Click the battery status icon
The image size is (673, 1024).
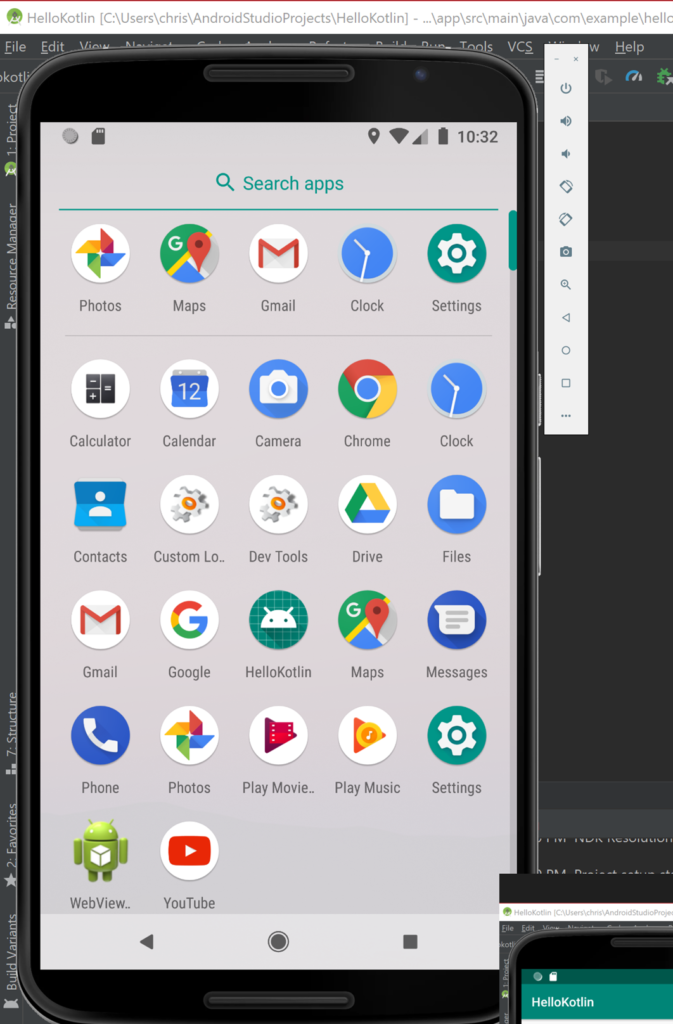click(443, 136)
